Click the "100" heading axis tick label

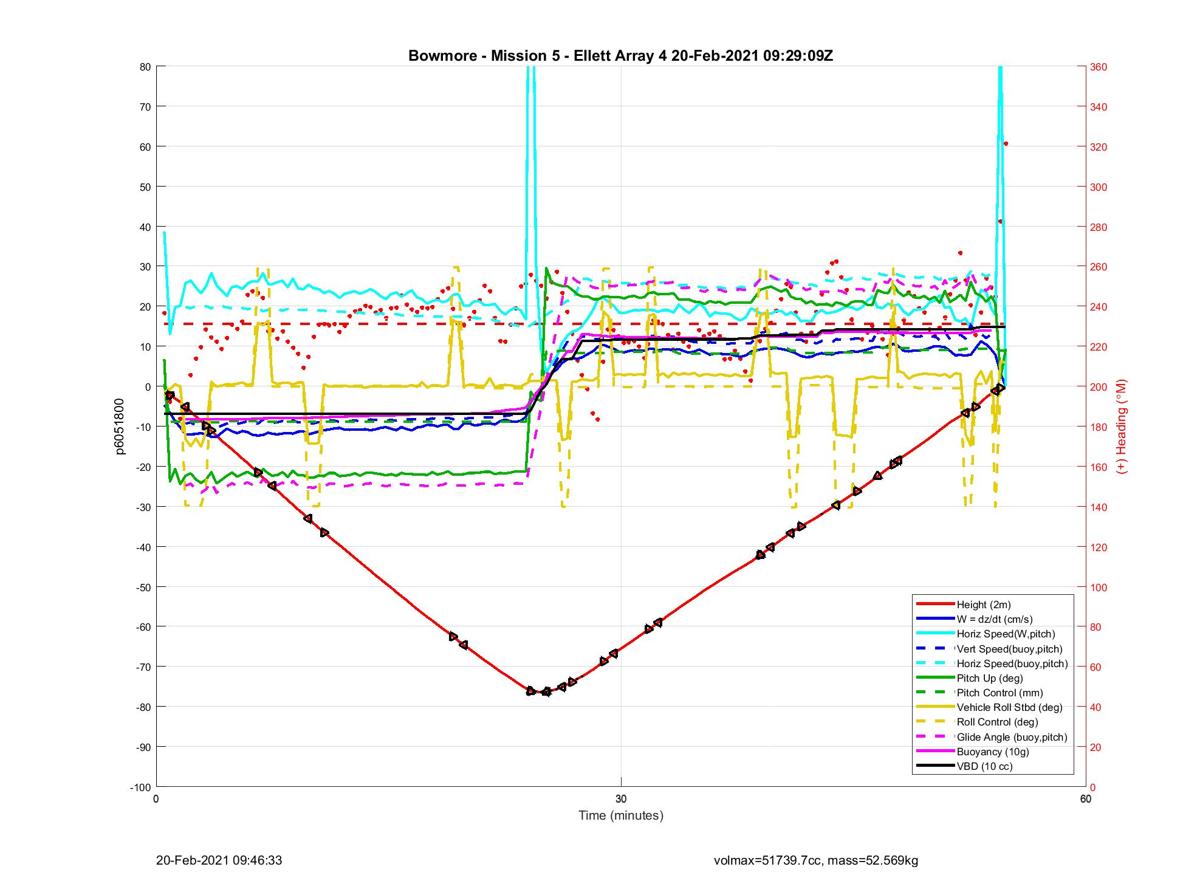coord(1100,587)
